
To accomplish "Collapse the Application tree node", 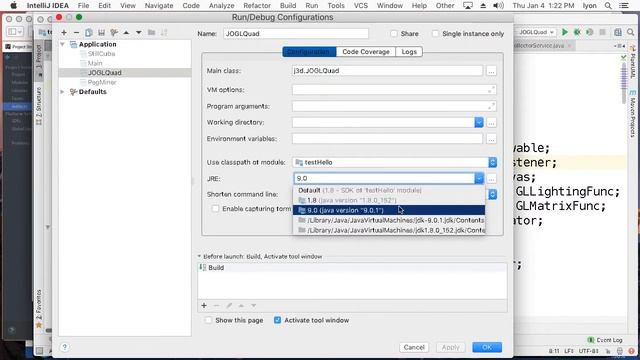I will [x=62, y=44].
